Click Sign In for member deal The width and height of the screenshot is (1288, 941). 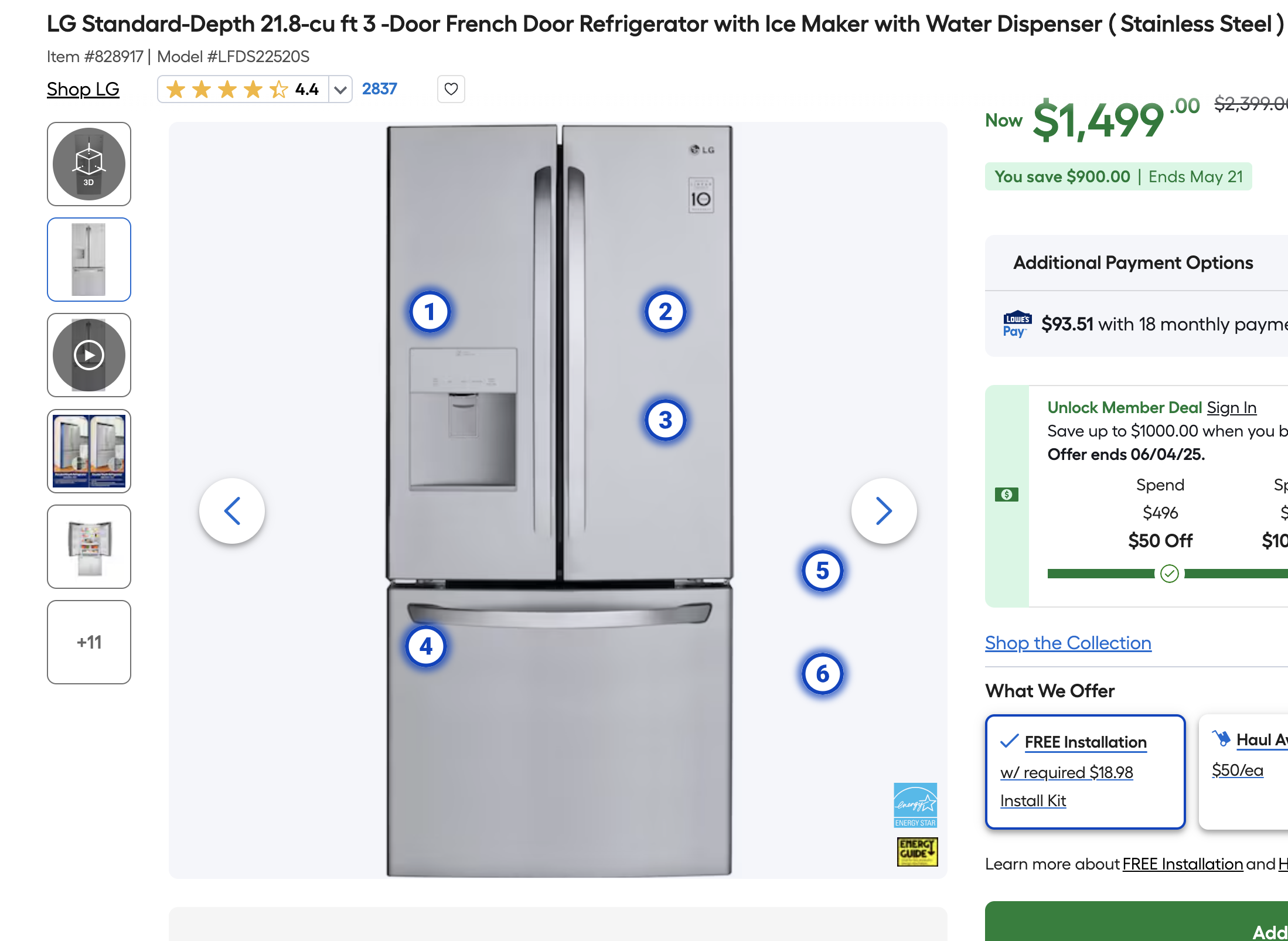pos(1232,407)
